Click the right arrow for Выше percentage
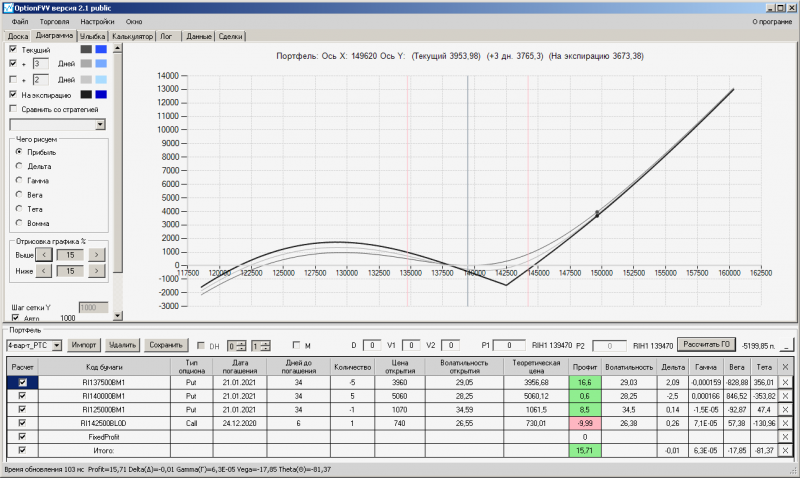This screenshot has height=478, width=800. (96, 255)
